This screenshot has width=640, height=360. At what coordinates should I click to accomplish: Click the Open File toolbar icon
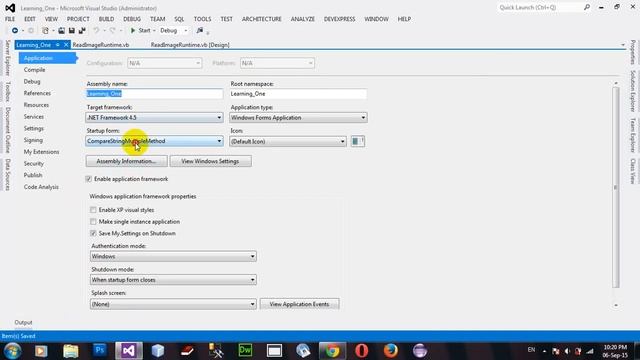pos(61,31)
